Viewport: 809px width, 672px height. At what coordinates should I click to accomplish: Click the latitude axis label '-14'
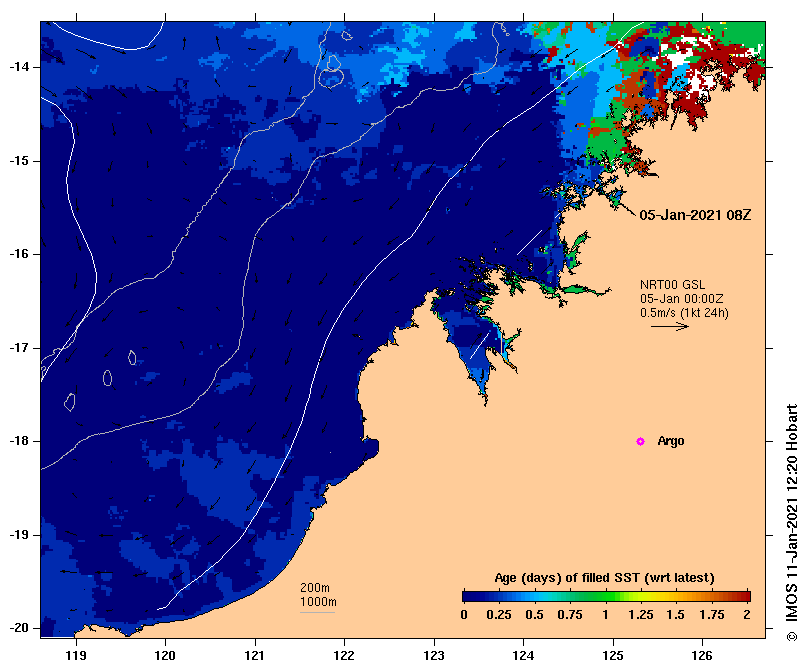pyautogui.click(x=19, y=67)
